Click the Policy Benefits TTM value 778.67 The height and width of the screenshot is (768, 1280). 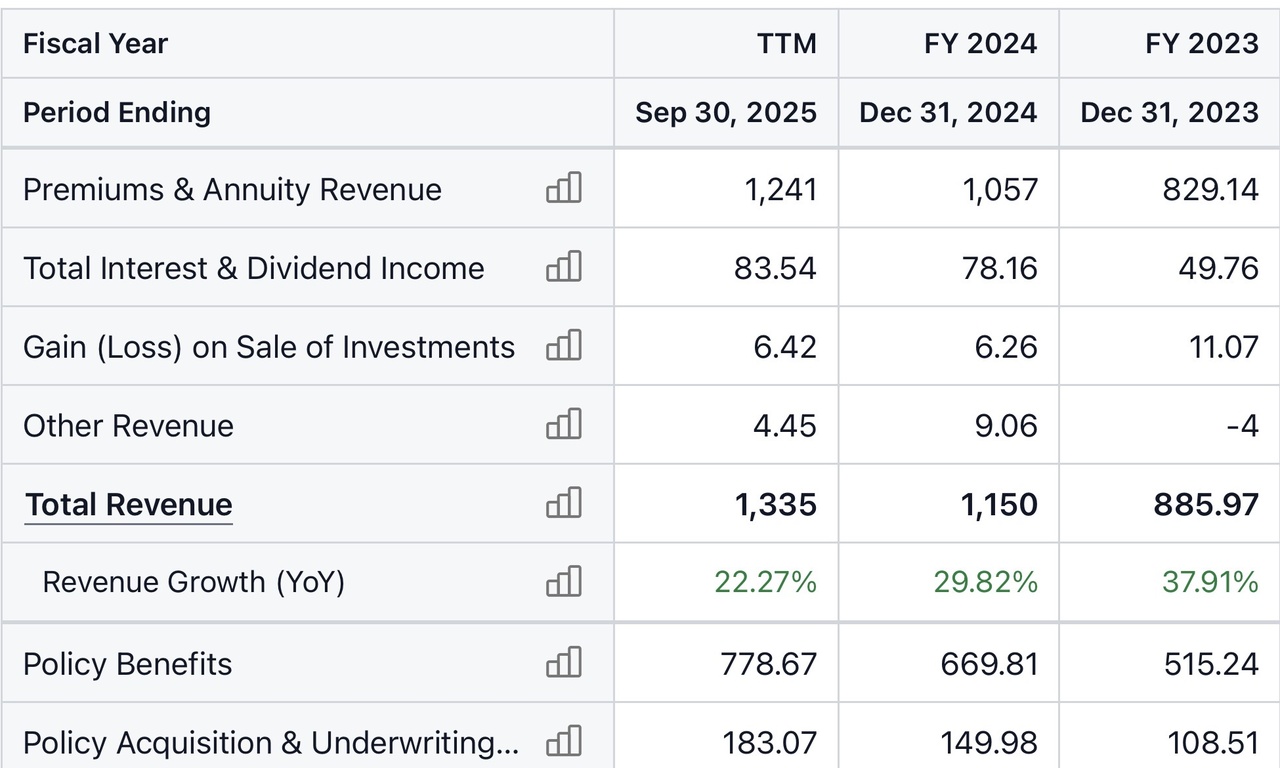point(768,664)
